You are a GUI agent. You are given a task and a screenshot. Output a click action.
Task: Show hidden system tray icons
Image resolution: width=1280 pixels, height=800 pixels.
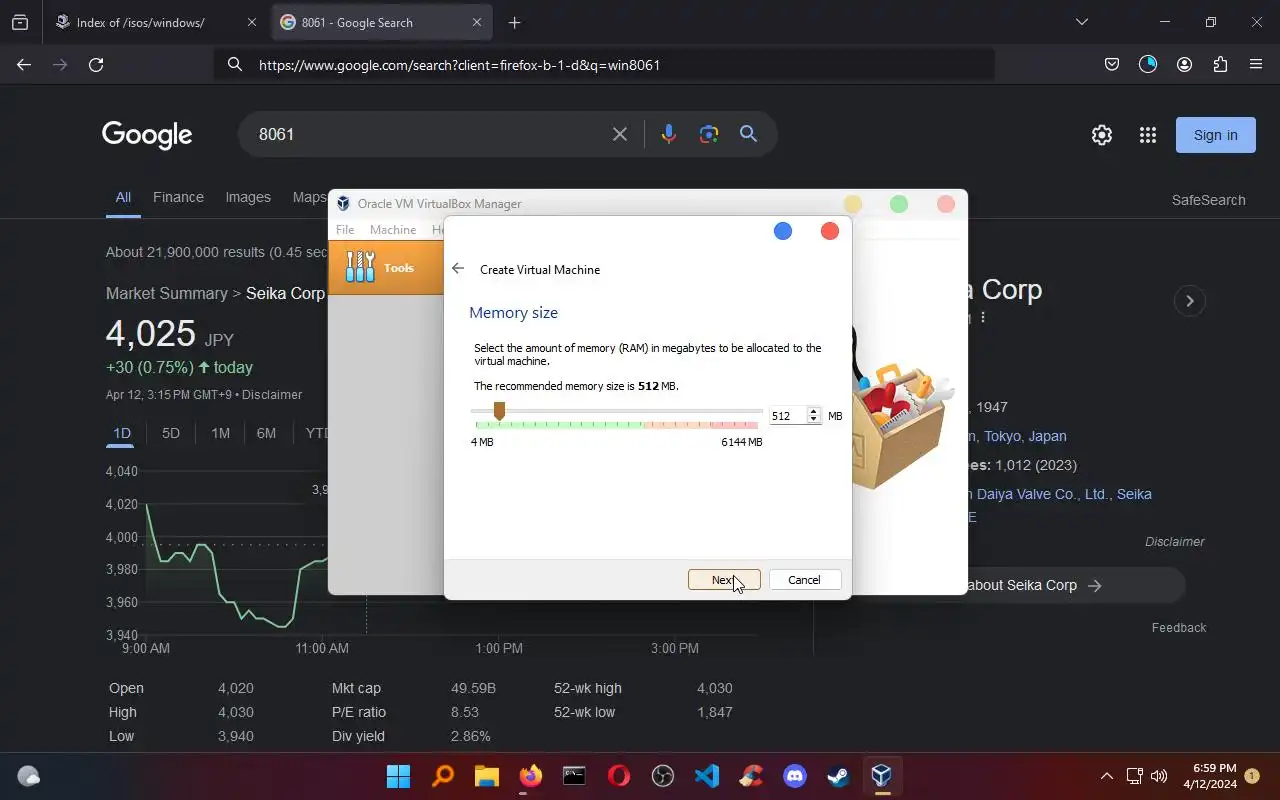pos(1107,776)
